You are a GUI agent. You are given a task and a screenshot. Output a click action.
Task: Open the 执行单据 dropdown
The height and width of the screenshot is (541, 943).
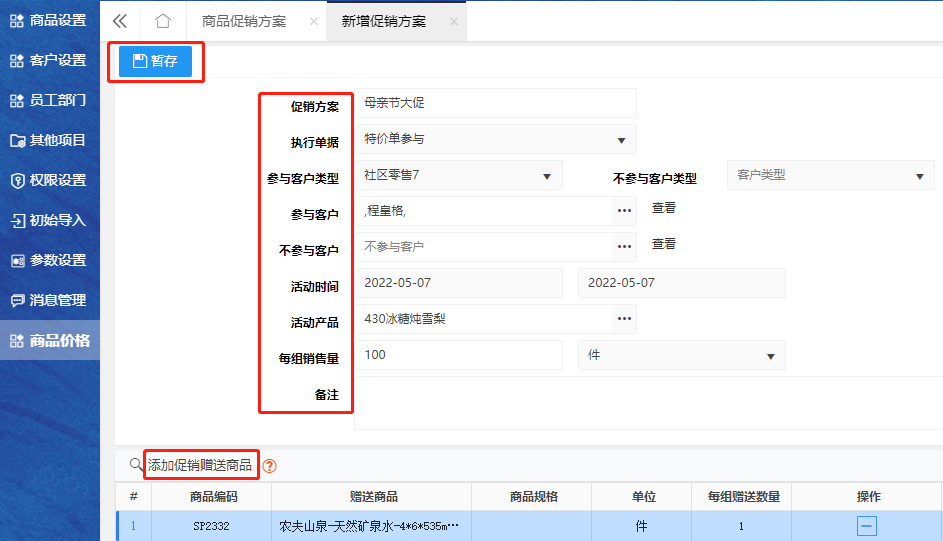(x=500, y=139)
